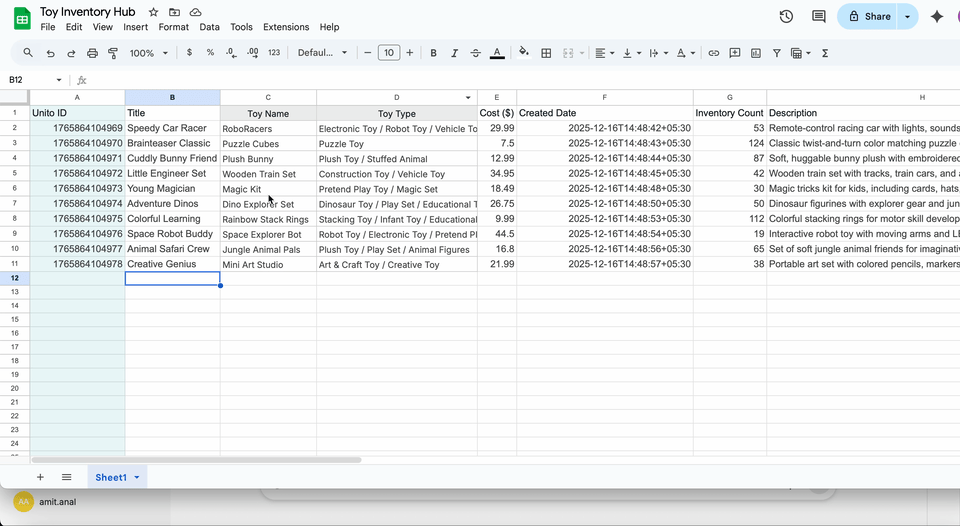This screenshot has height=526, width=960.
Task: Toggle italic text formatting
Action: point(454,53)
